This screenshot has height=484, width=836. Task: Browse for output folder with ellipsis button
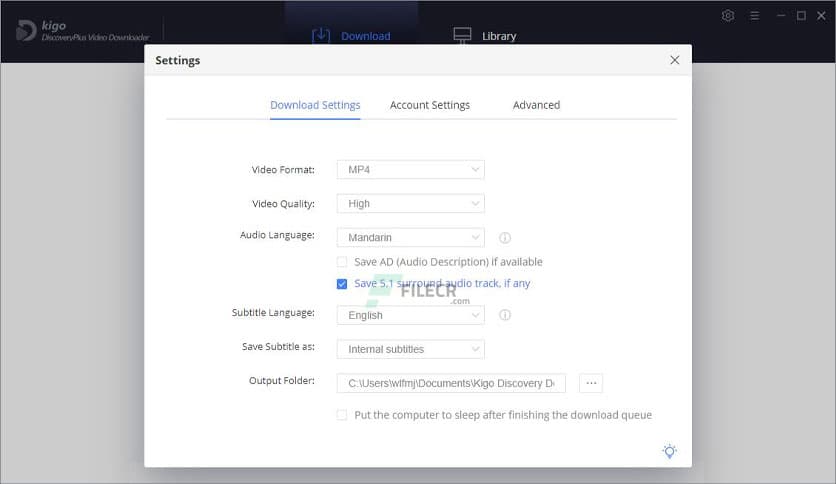591,383
